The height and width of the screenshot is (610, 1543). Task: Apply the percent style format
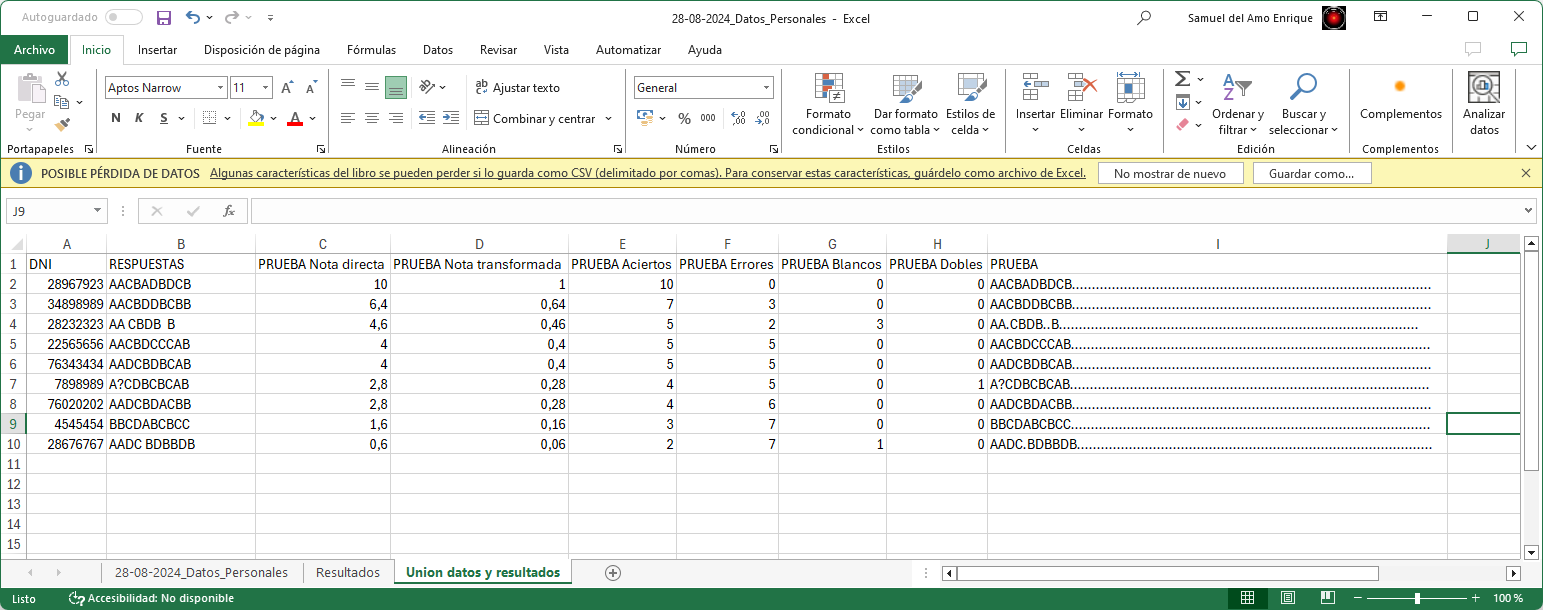(x=685, y=118)
